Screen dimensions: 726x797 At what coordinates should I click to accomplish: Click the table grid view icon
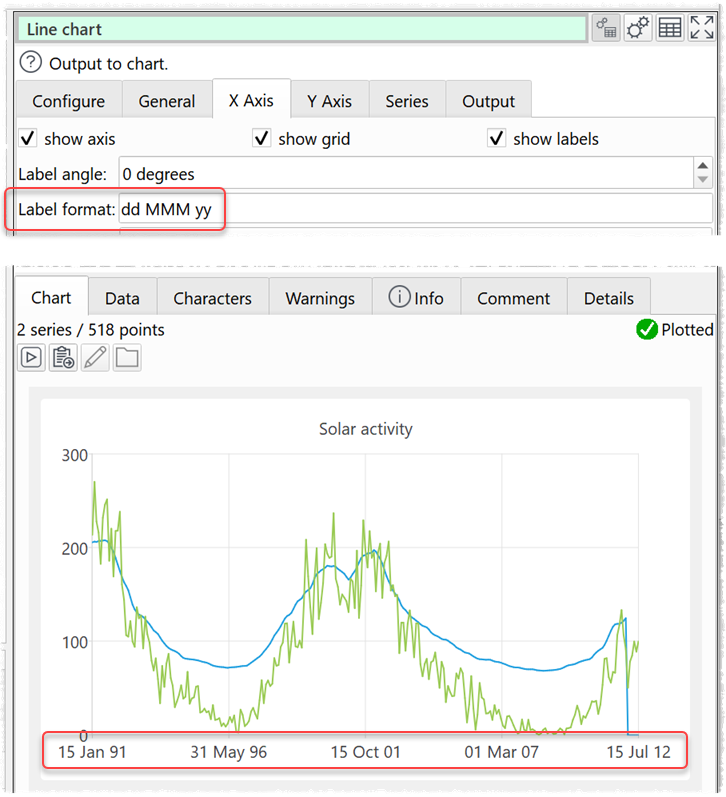coord(670,28)
